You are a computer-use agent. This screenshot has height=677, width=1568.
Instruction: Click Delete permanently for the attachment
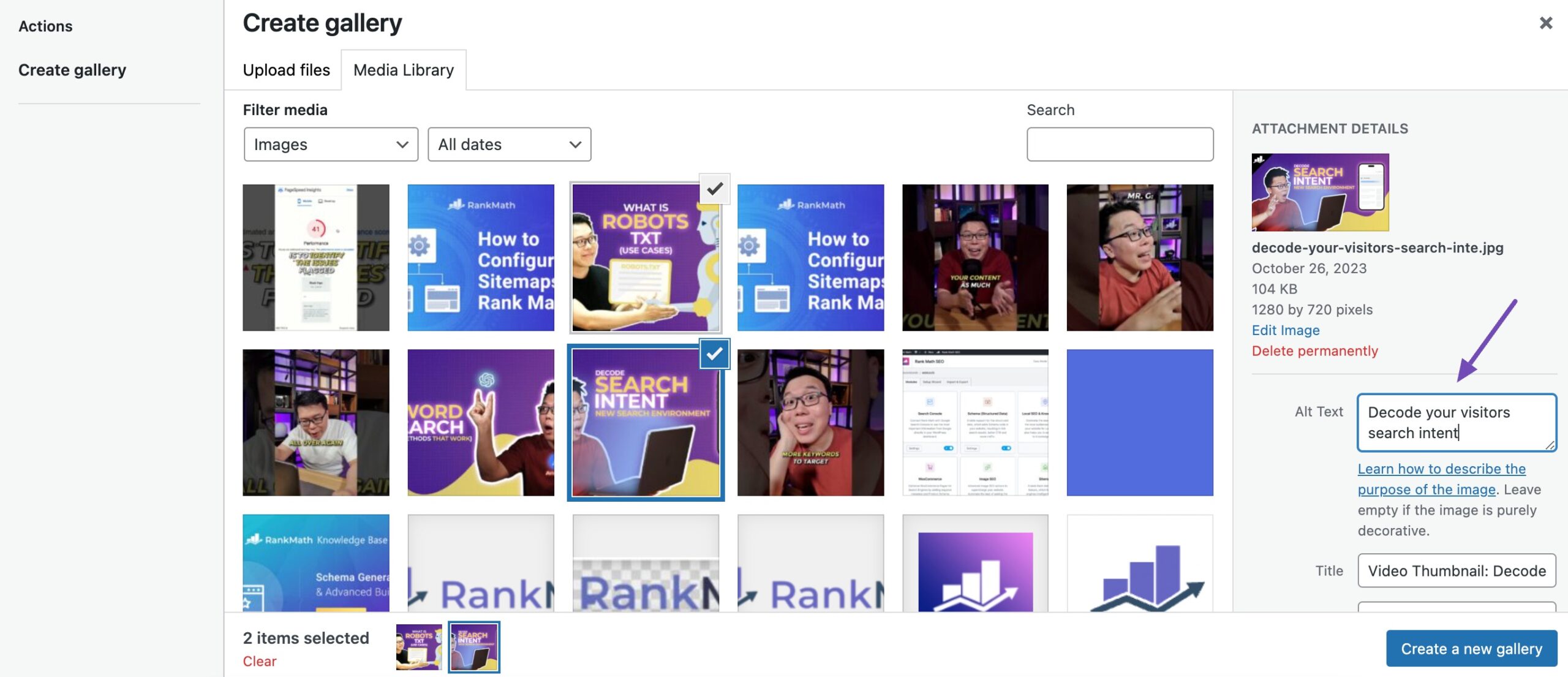pyautogui.click(x=1314, y=351)
